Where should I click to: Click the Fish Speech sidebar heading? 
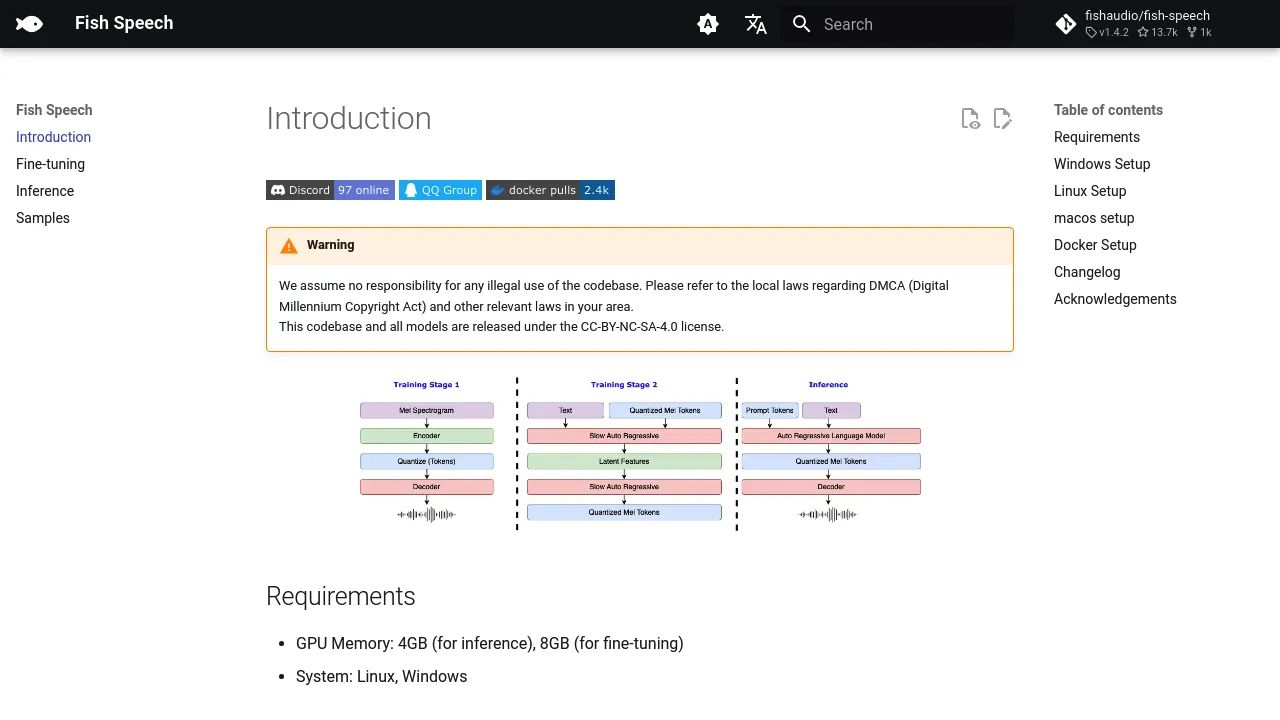click(54, 110)
